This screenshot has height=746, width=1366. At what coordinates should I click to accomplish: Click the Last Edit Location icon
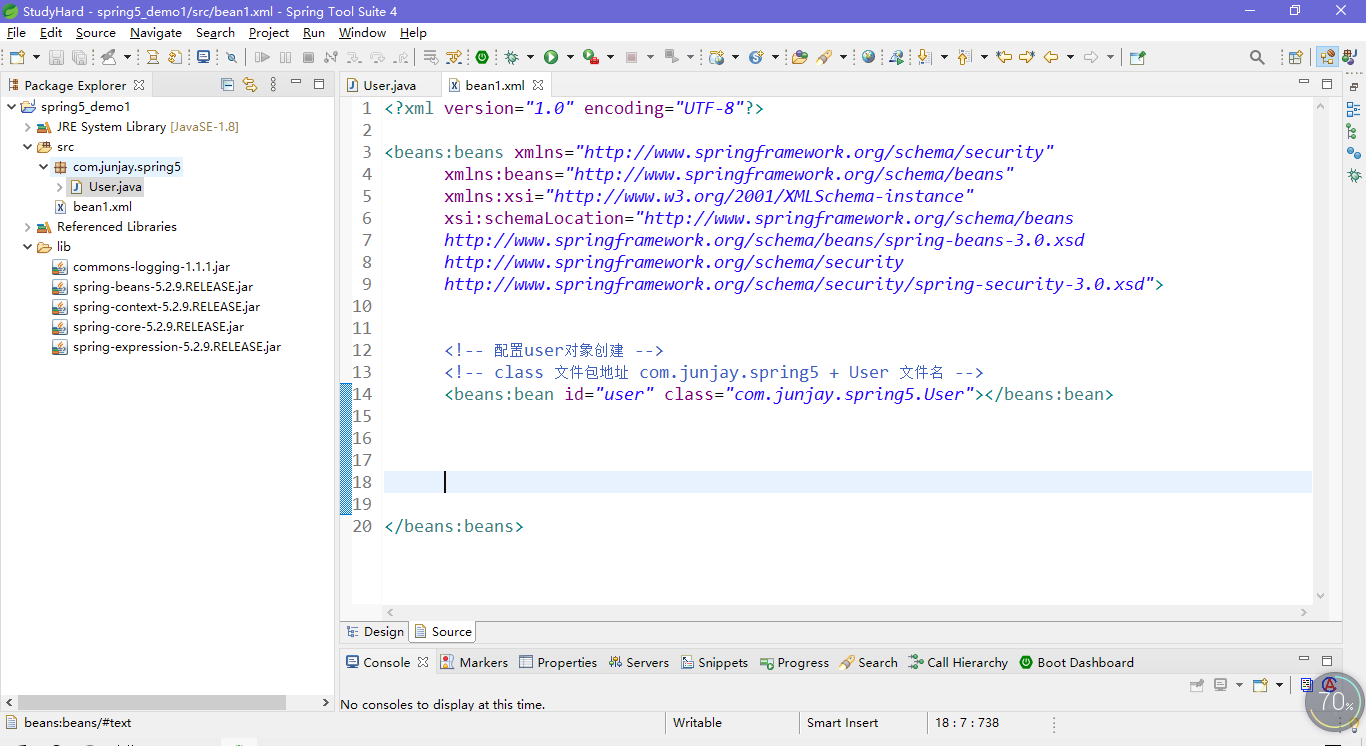[x=1004, y=57]
